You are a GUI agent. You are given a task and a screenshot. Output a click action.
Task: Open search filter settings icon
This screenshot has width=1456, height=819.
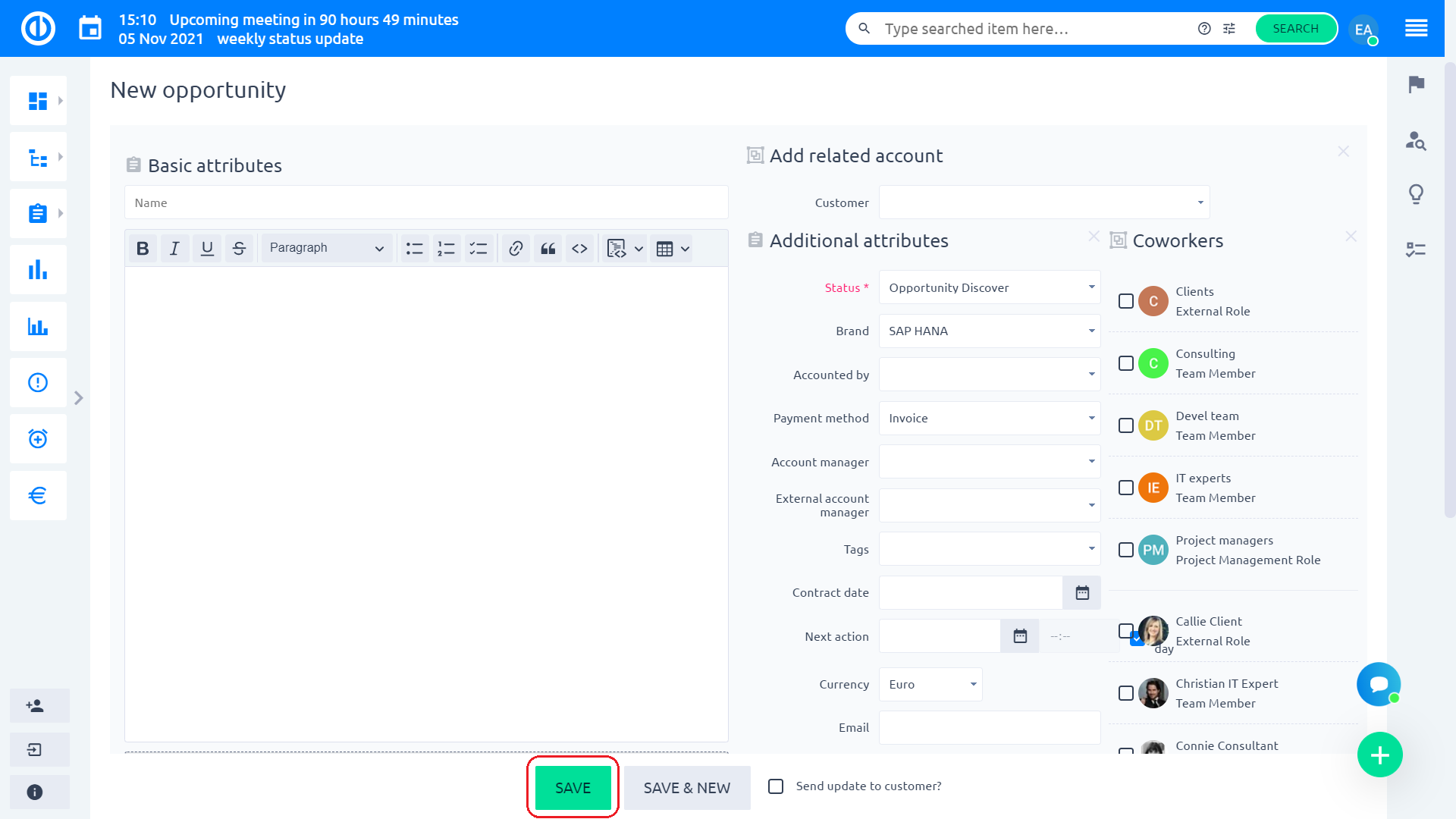1229,29
